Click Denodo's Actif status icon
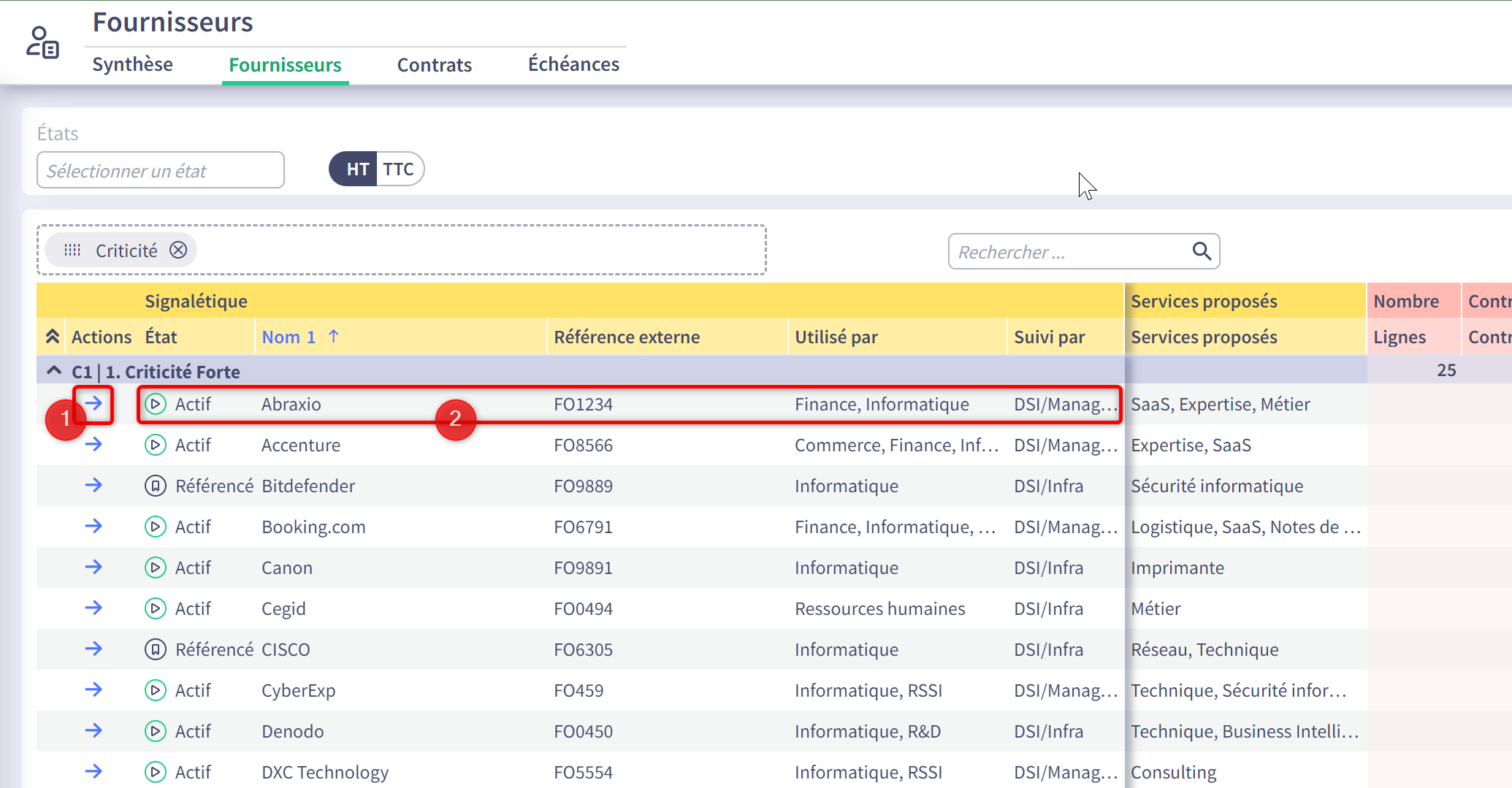 (156, 731)
